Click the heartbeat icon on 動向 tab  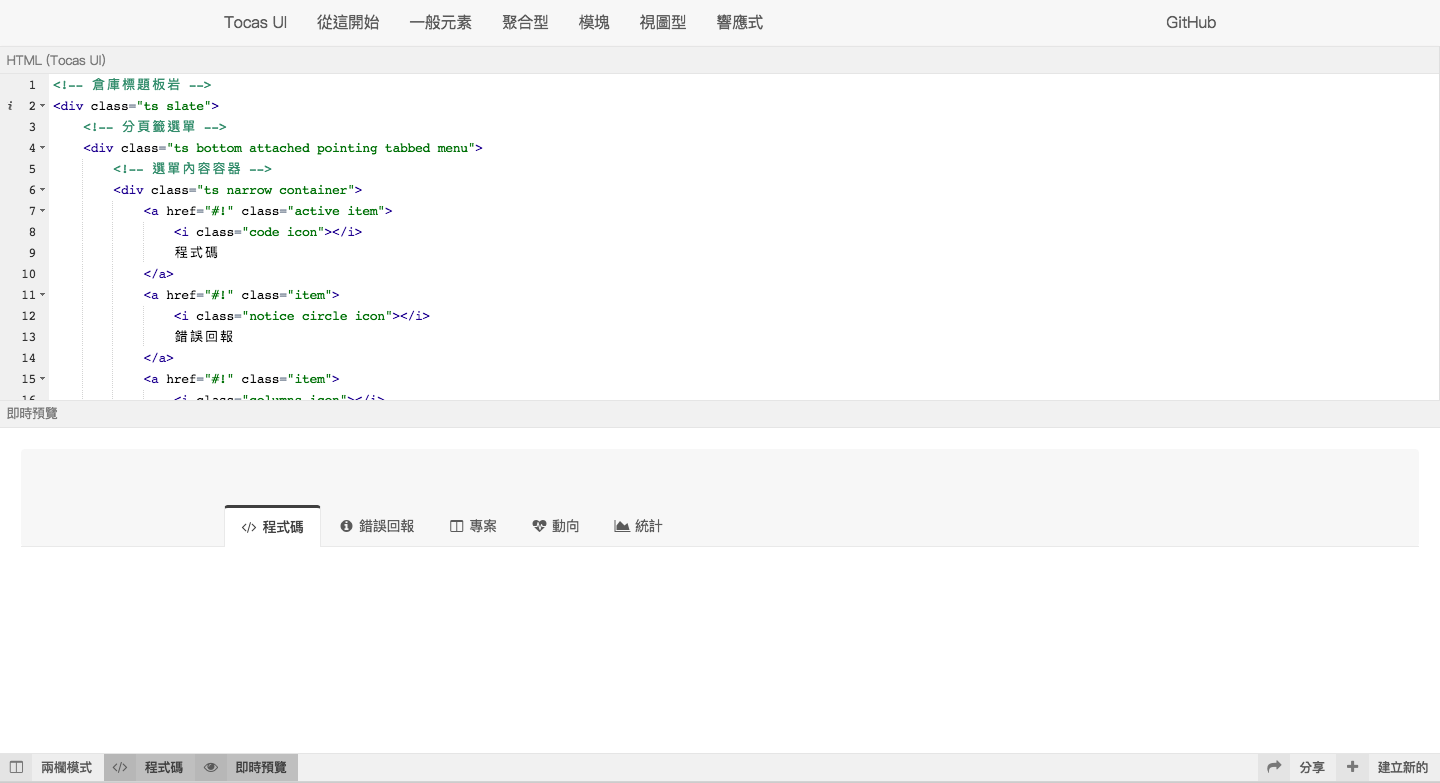(539, 526)
